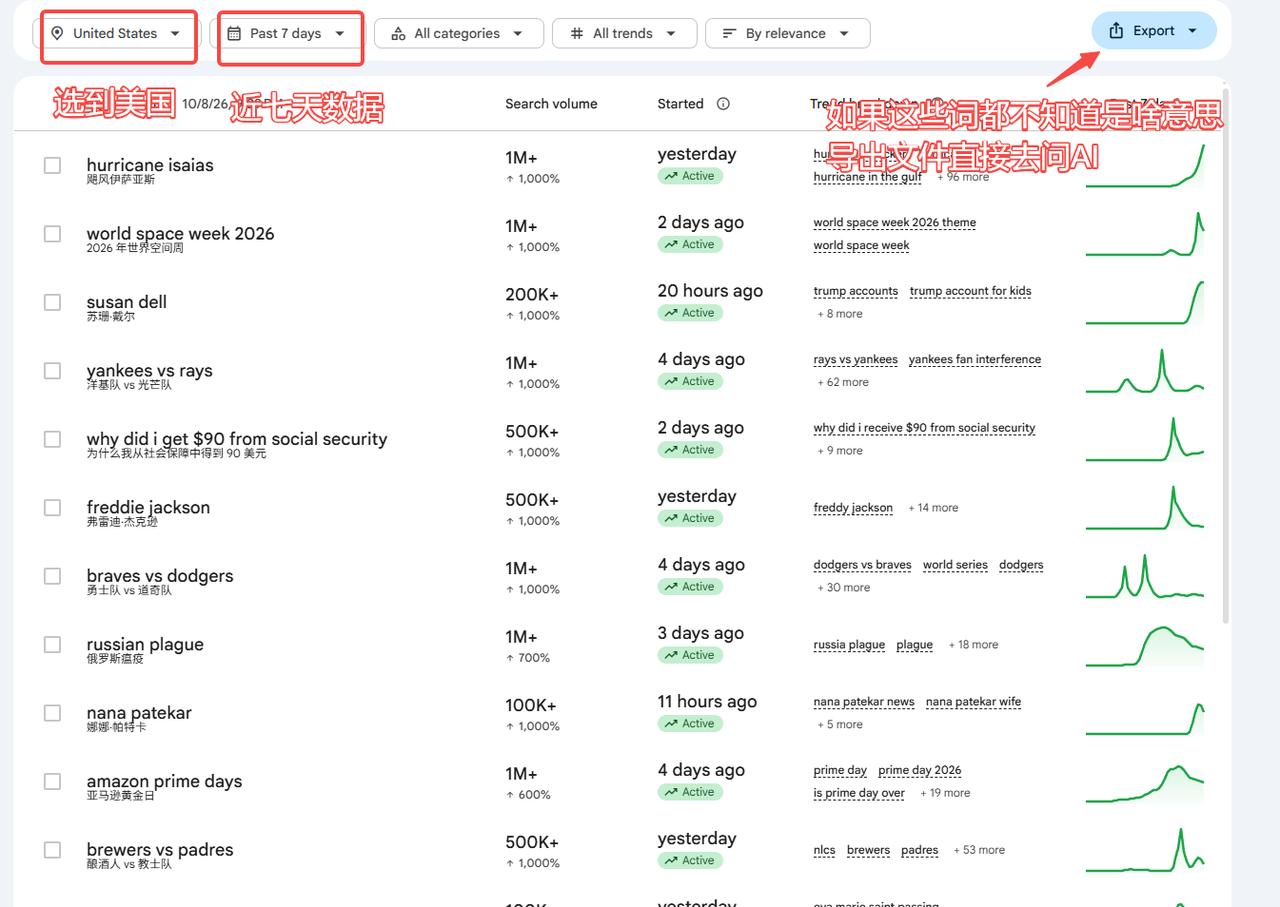The width and height of the screenshot is (1280, 907).
Task: Click the 'Search volume' column header
Action: coord(551,104)
